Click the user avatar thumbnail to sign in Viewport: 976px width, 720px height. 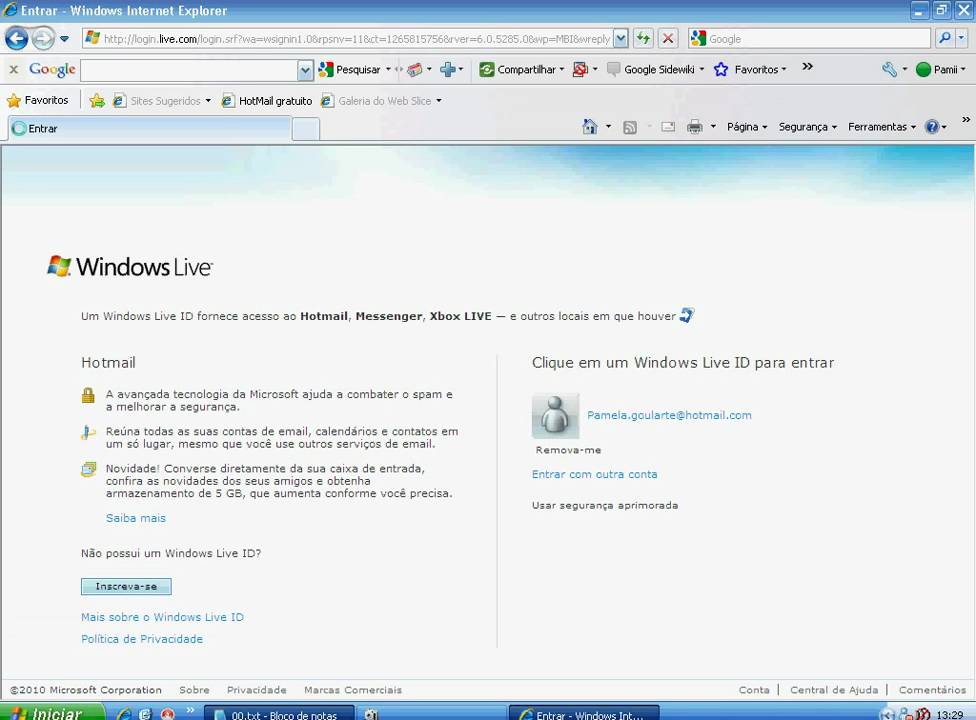coord(555,416)
